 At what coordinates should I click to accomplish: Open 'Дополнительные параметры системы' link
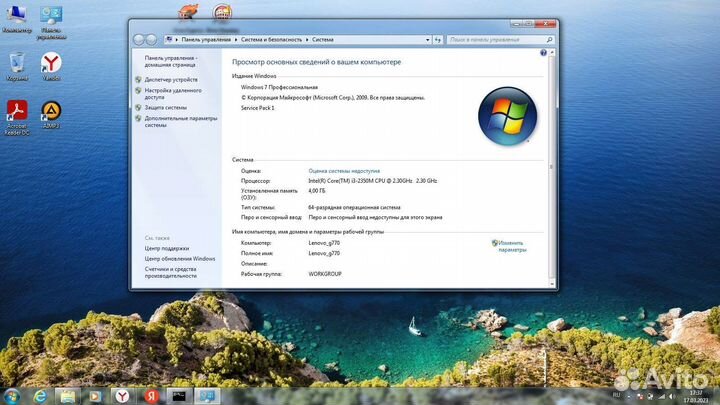coord(180,122)
